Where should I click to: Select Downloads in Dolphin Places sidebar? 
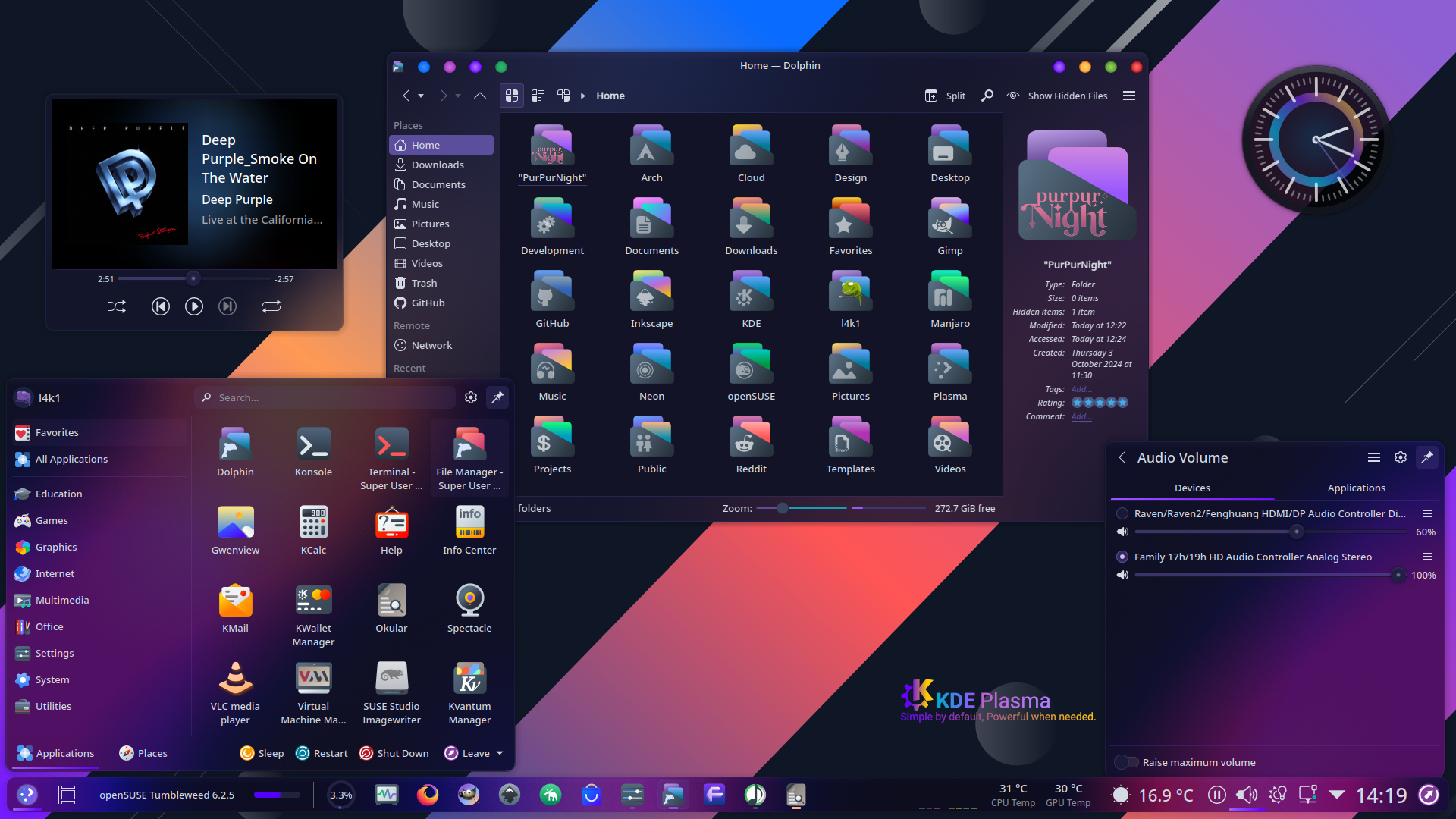click(x=441, y=165)
